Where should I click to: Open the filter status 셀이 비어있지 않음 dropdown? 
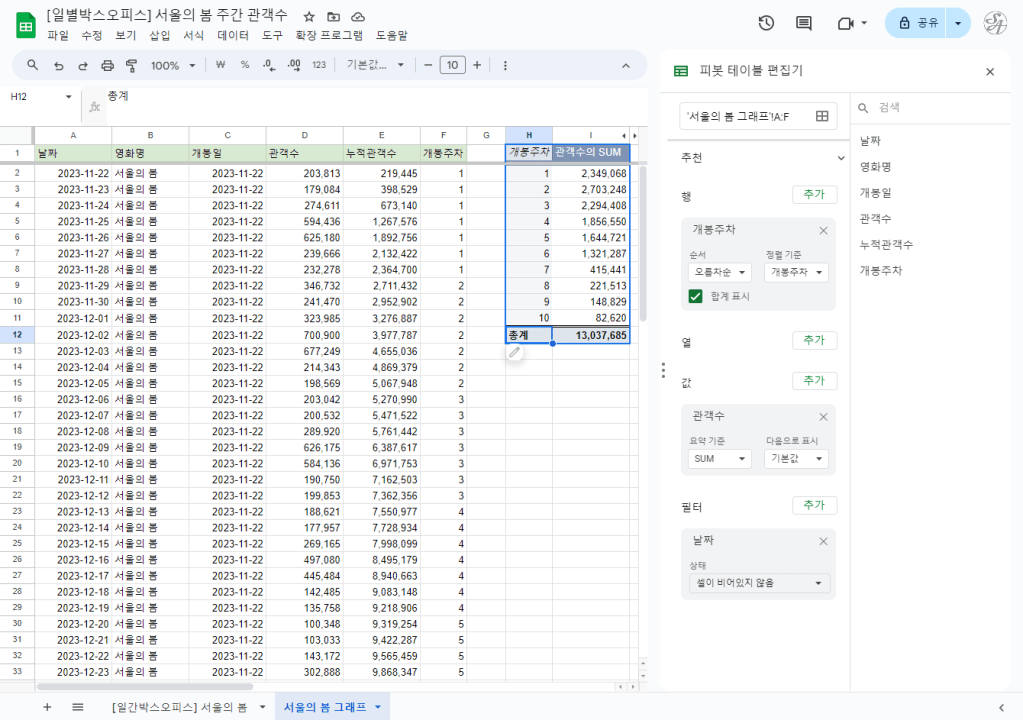(759, 583)
